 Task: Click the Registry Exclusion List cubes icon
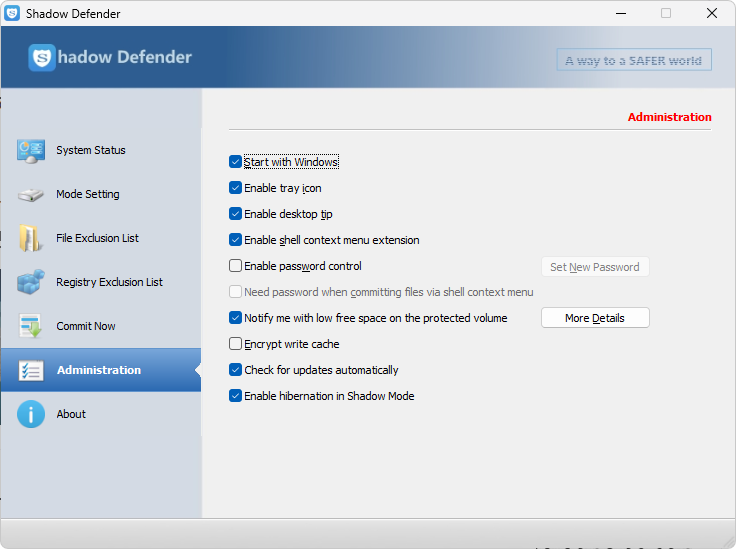pyautogui.click(x=31, y=282)
